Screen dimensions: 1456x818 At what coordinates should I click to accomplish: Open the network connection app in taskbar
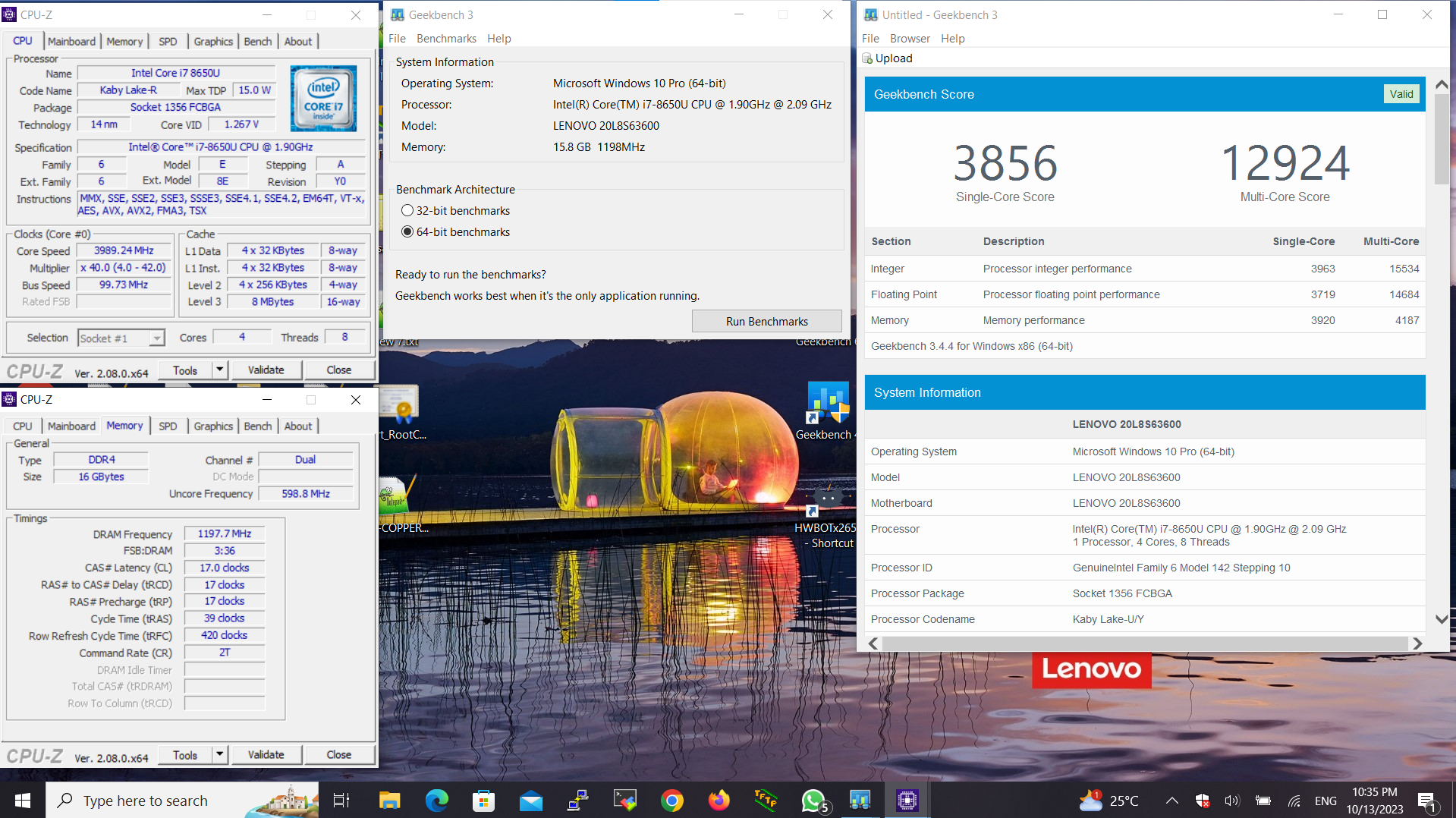coord(577,800)
